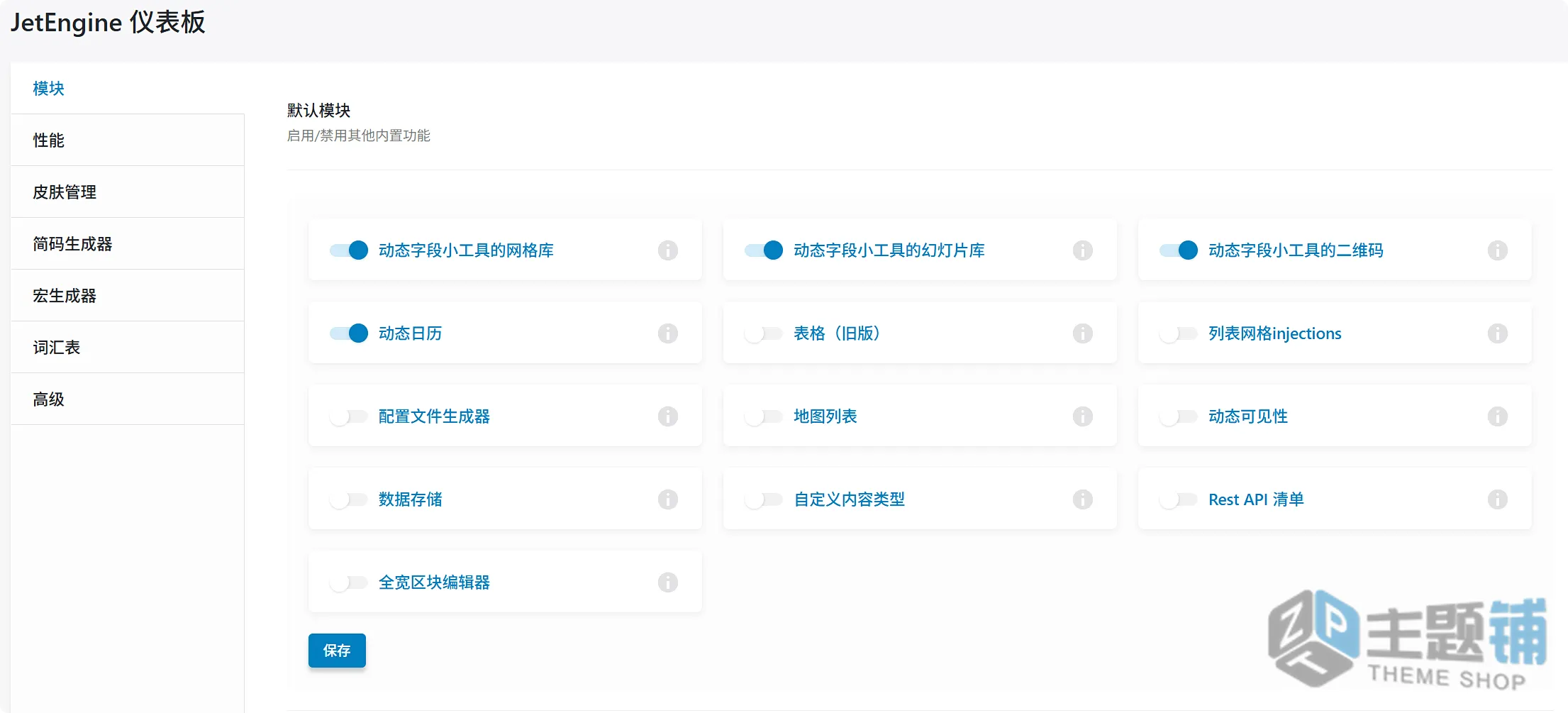This screenshot has width=1568, height=713.
Task: Open info for 动态字段小工具的二维码
Action: [x=1497, y=250]
